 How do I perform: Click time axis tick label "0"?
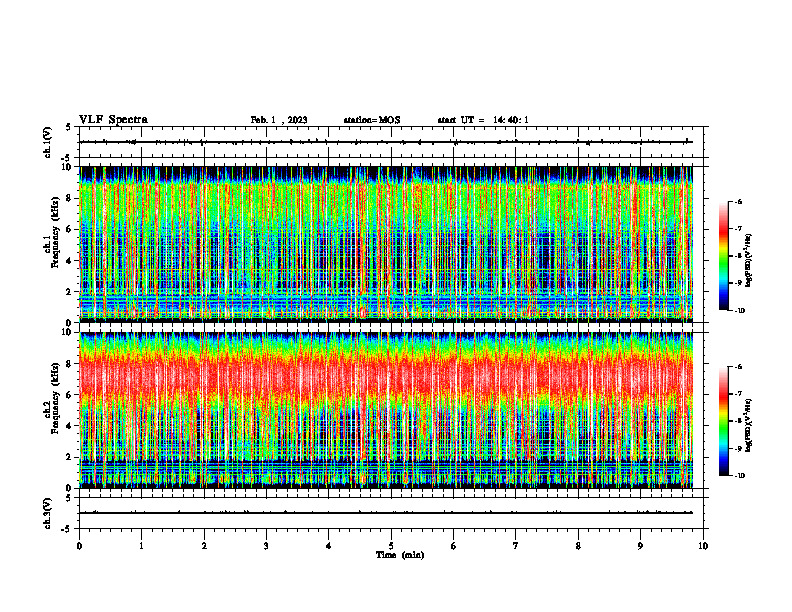pos(79,546)
